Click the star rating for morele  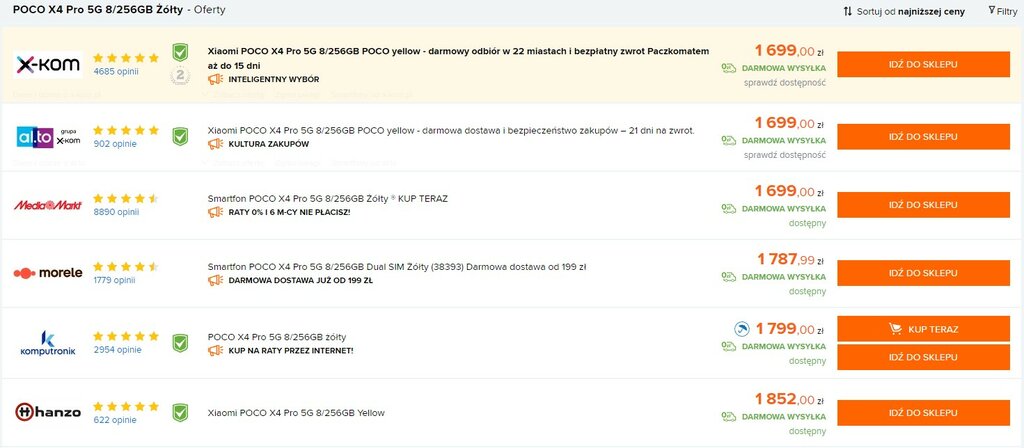(126, 266)
